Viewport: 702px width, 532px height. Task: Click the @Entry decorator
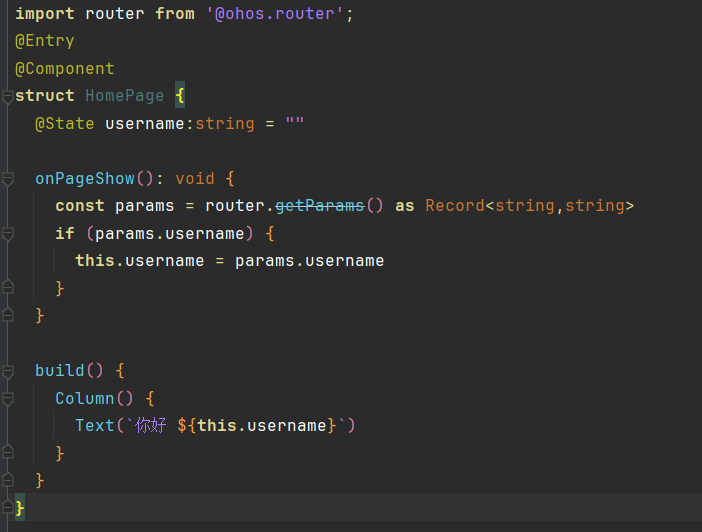45,41
